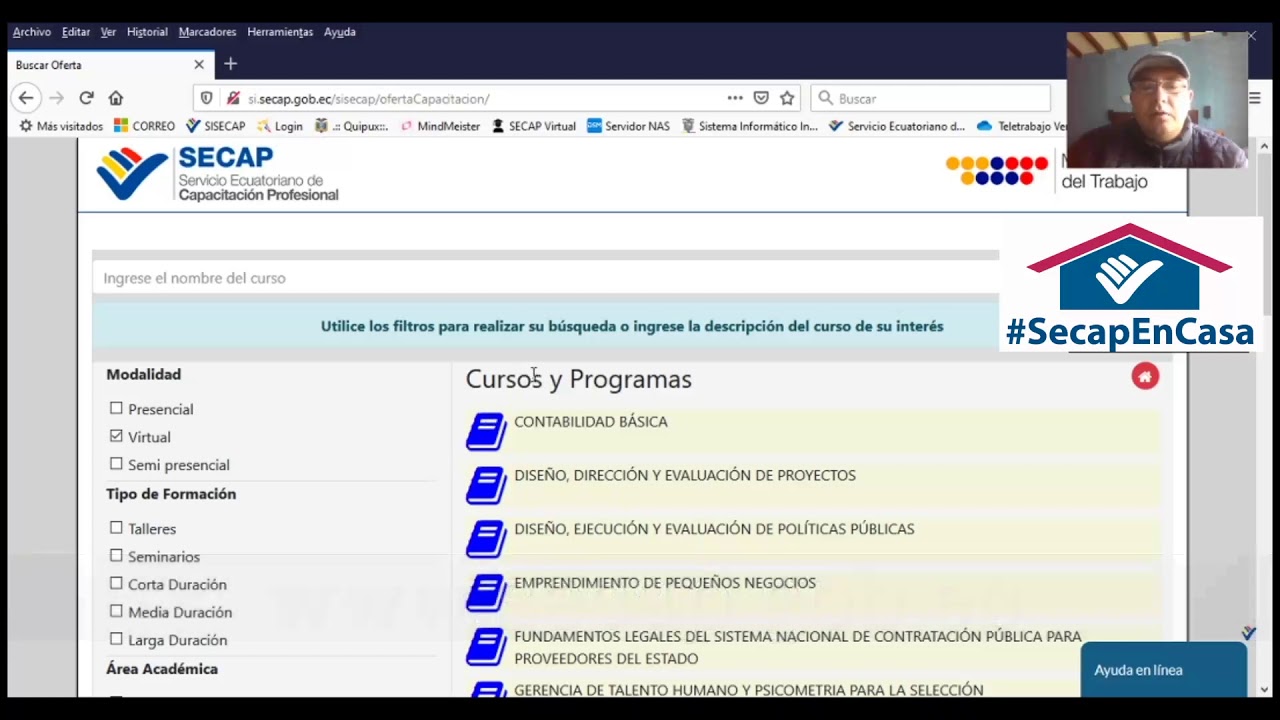Click the course name search field
1280x720 pixels.
546,278
